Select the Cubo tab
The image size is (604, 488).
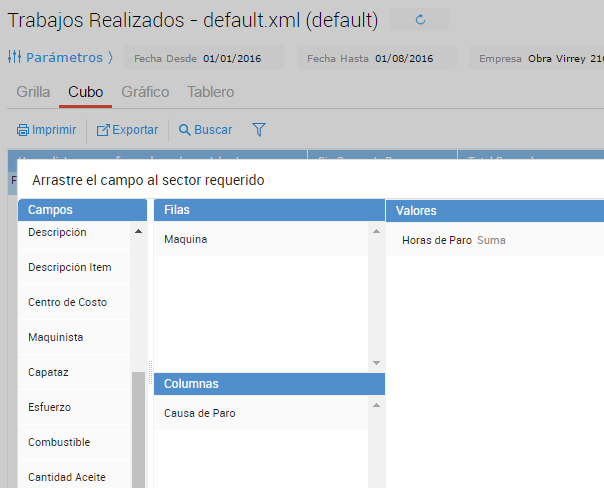point(85,92)
